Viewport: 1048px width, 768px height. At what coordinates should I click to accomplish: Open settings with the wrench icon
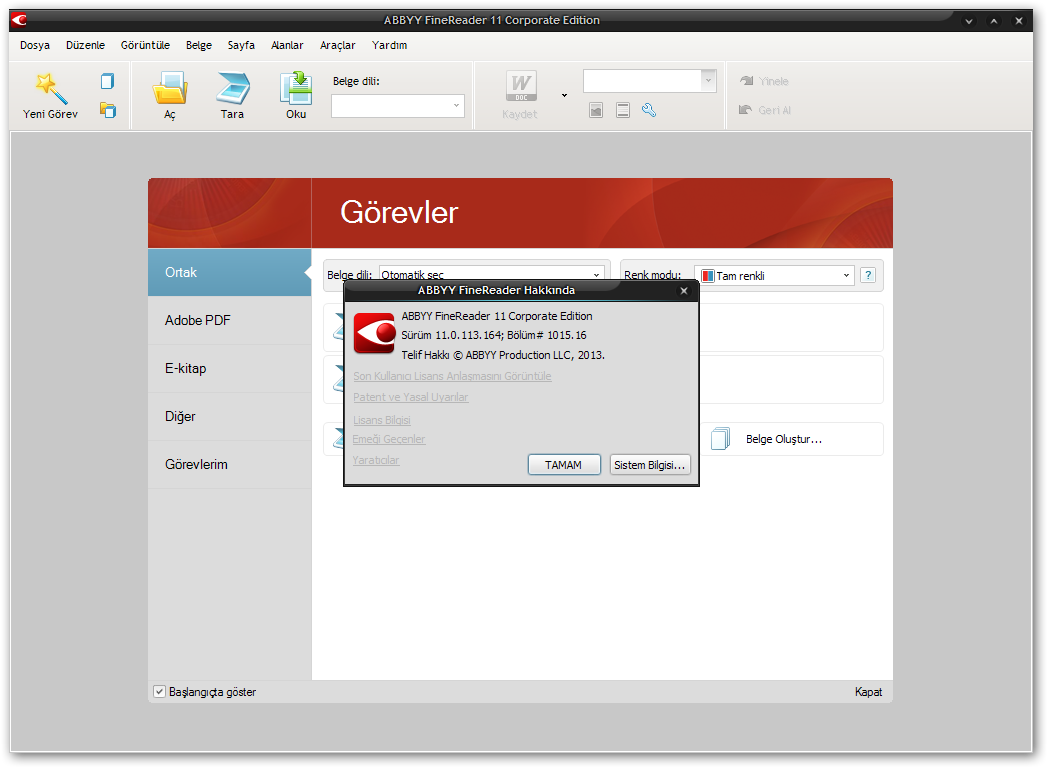(649, 110)
